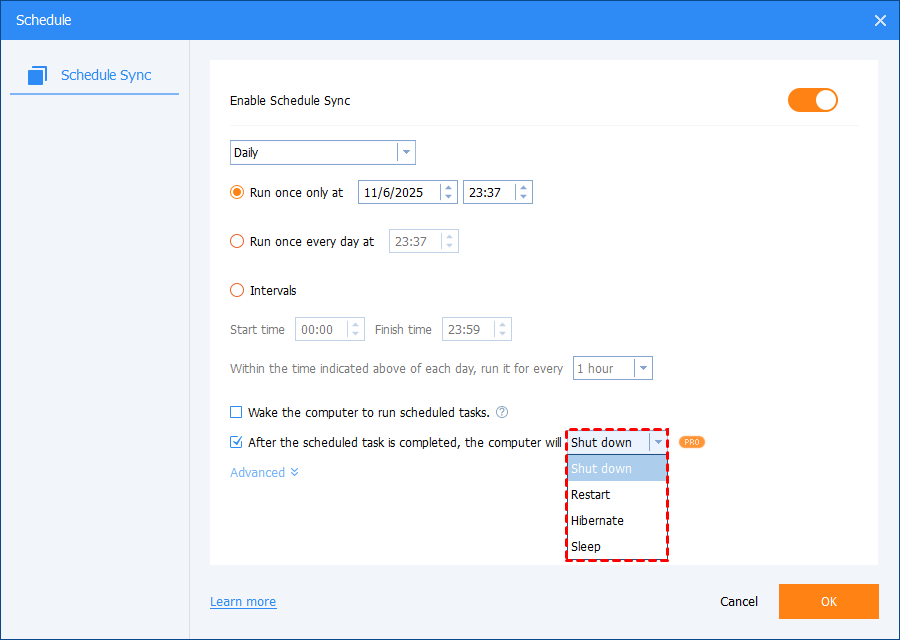
Task: Expand the Advanced settings section
Action: pyautogui.click(x=264, y=472)
